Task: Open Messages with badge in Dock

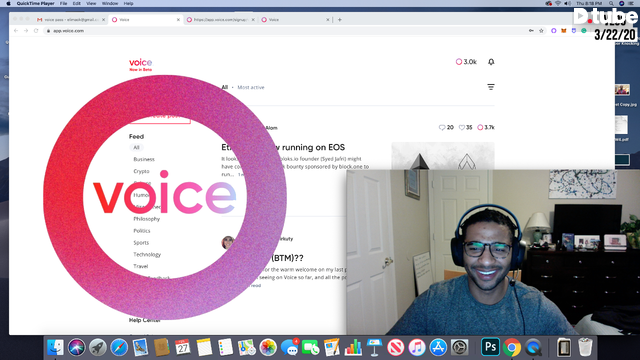Action: click(289, 348)
